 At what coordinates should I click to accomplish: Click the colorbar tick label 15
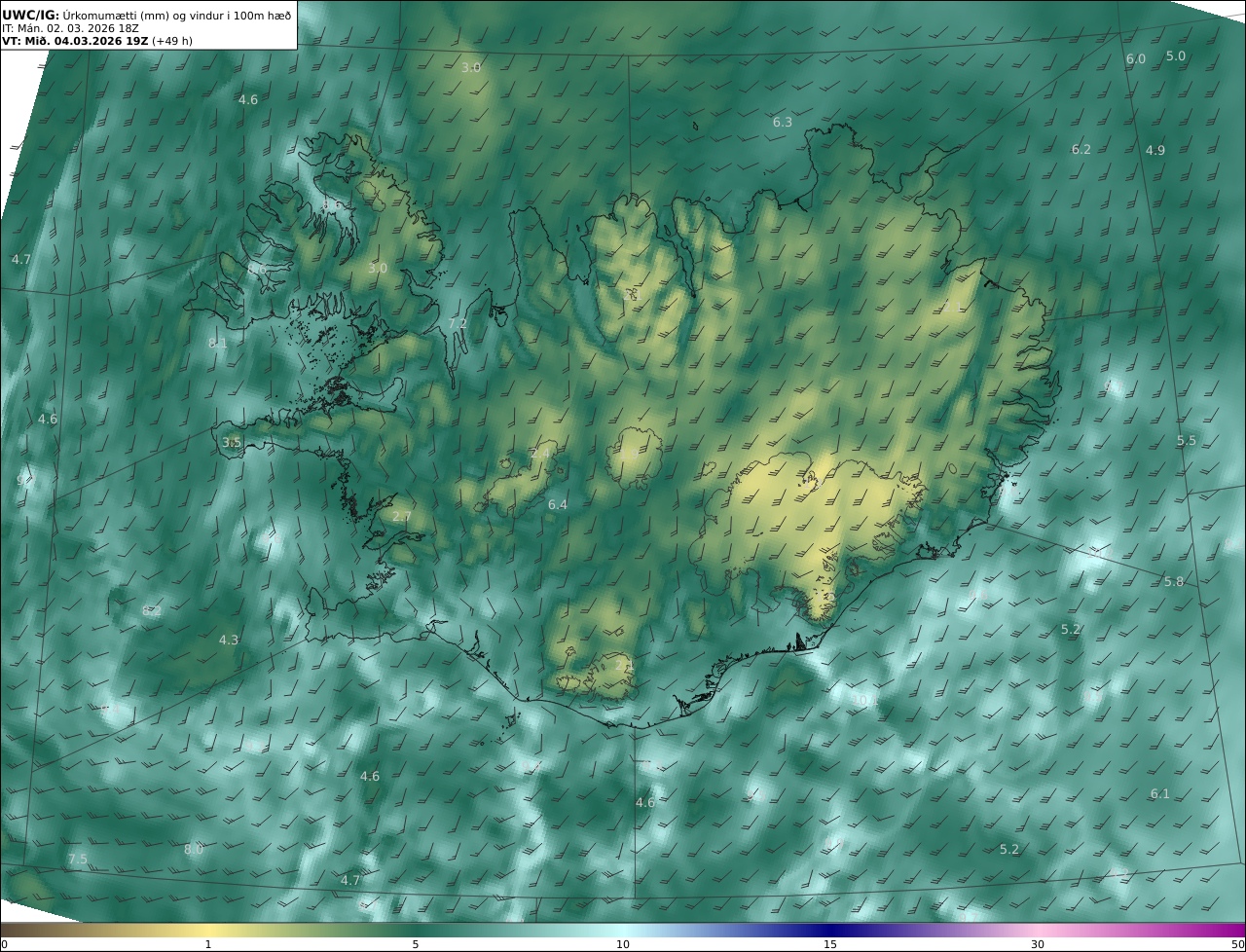pyautogui.click(x=830, y=944)
